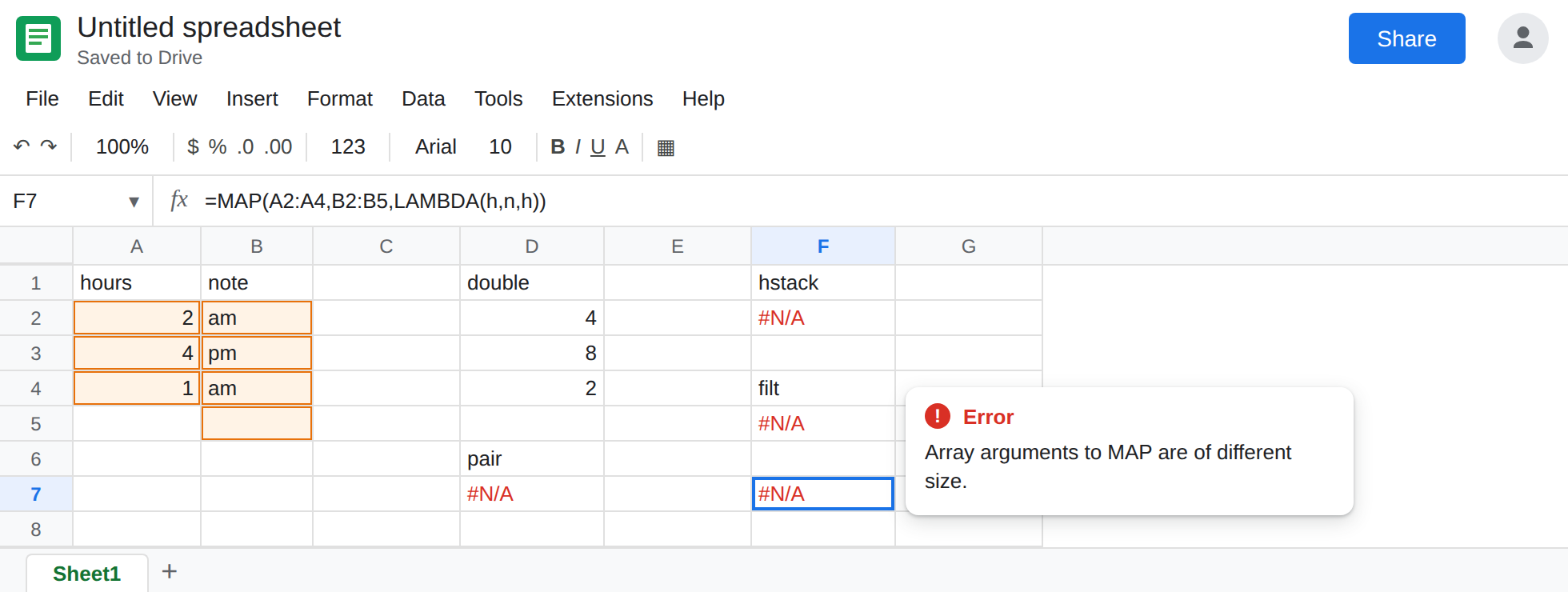
Task: Open the font size 10 dropdown
Action: [x=500, y=146]
